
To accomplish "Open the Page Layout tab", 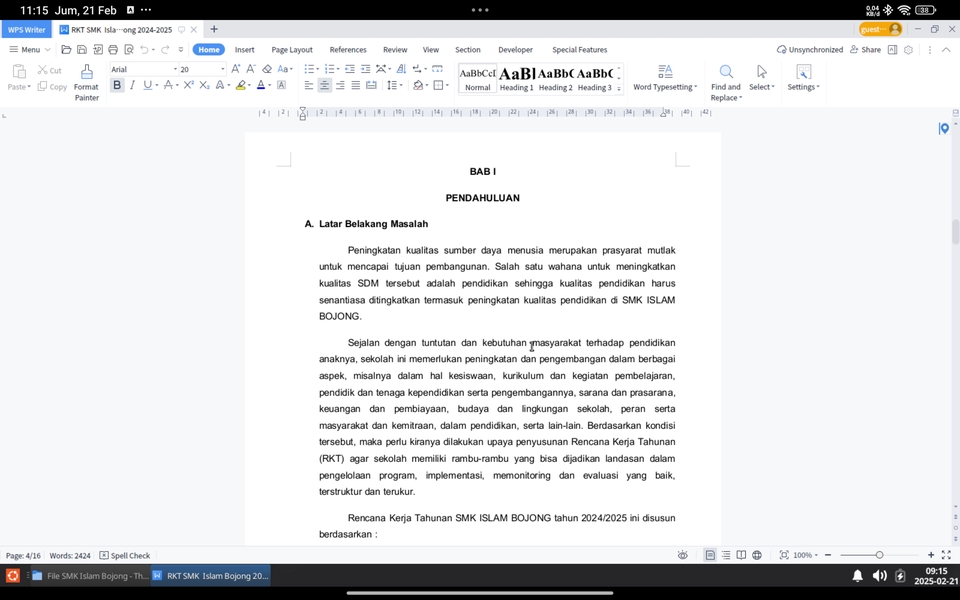I will pyautogui.click(x=291, y=50).
